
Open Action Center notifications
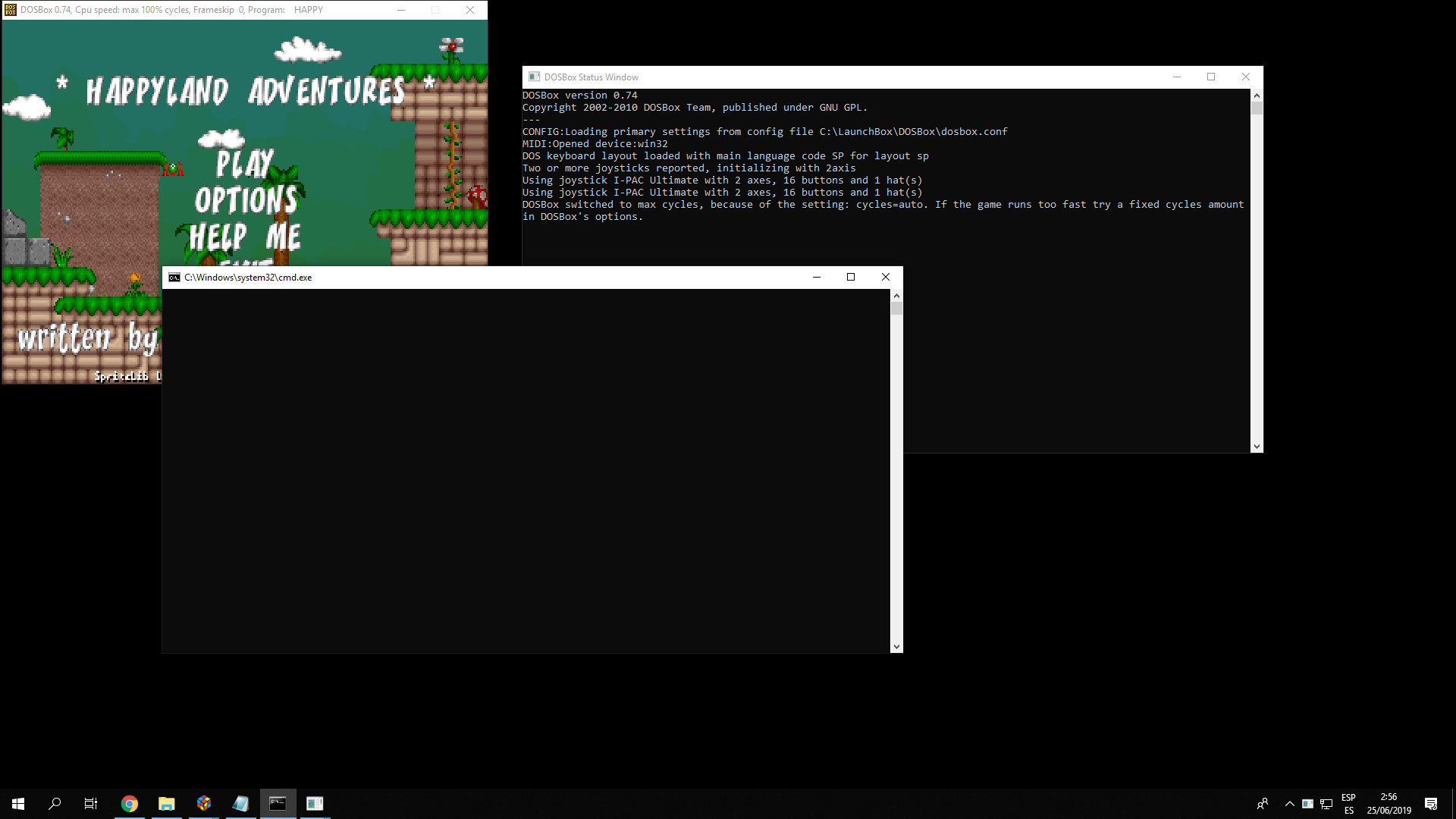pyautogui.click(x=1431, y=804)
